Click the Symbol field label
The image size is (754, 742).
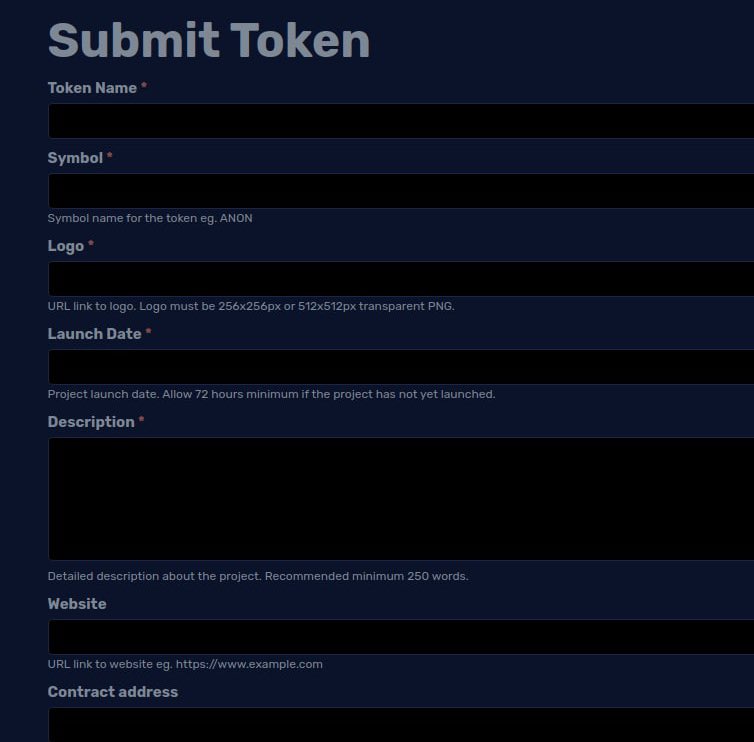pyautogui.click(x=75, y=158)
